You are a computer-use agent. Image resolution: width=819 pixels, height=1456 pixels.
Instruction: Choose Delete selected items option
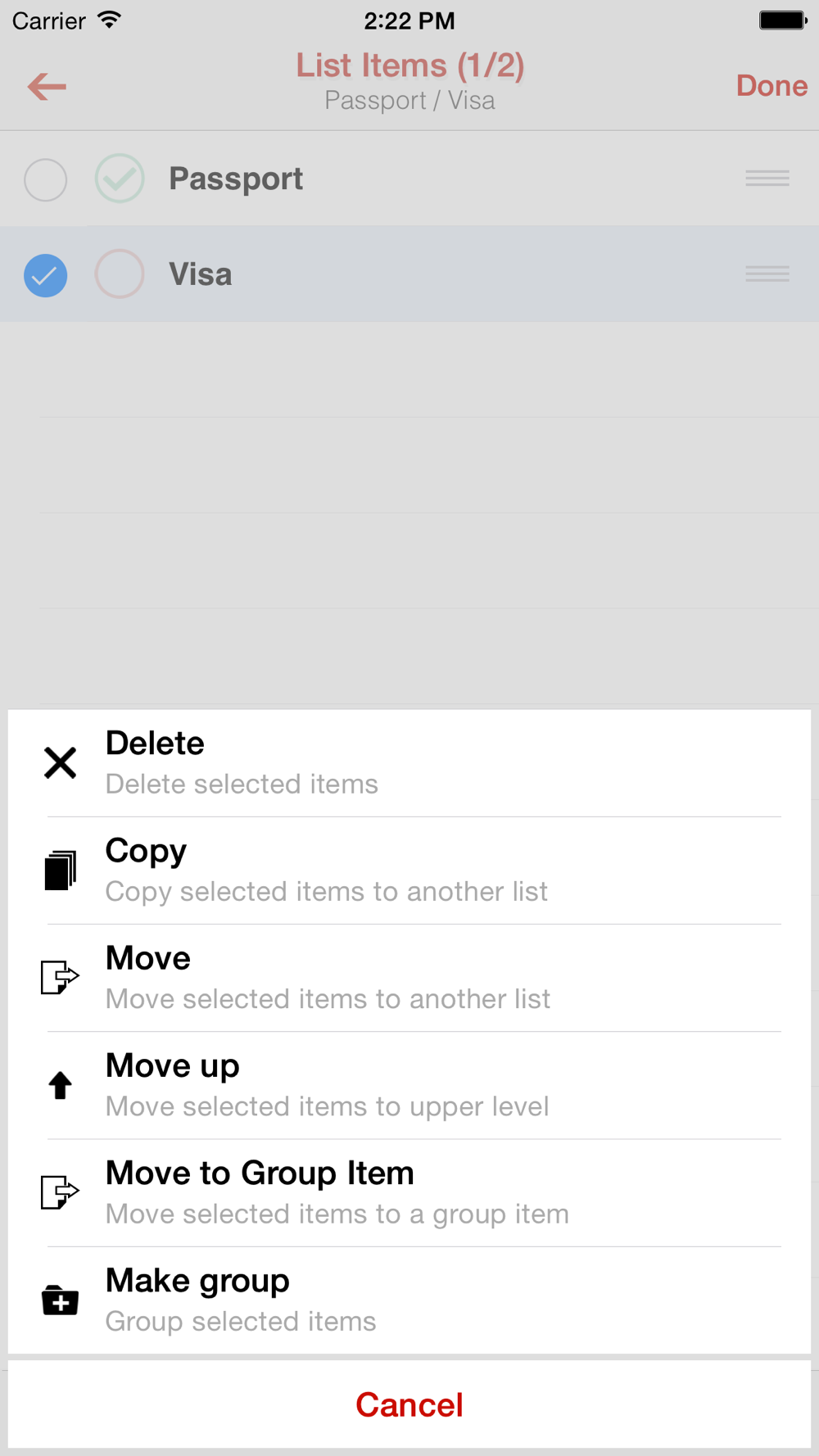409,763
